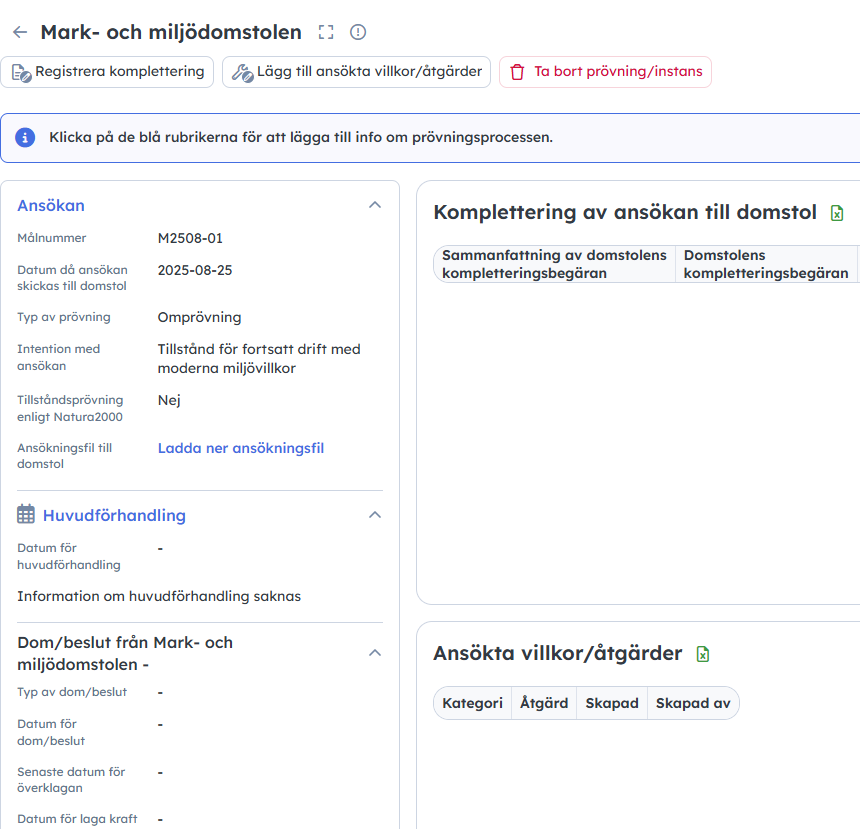Click Registrera komplettering button

coord(108,72)
